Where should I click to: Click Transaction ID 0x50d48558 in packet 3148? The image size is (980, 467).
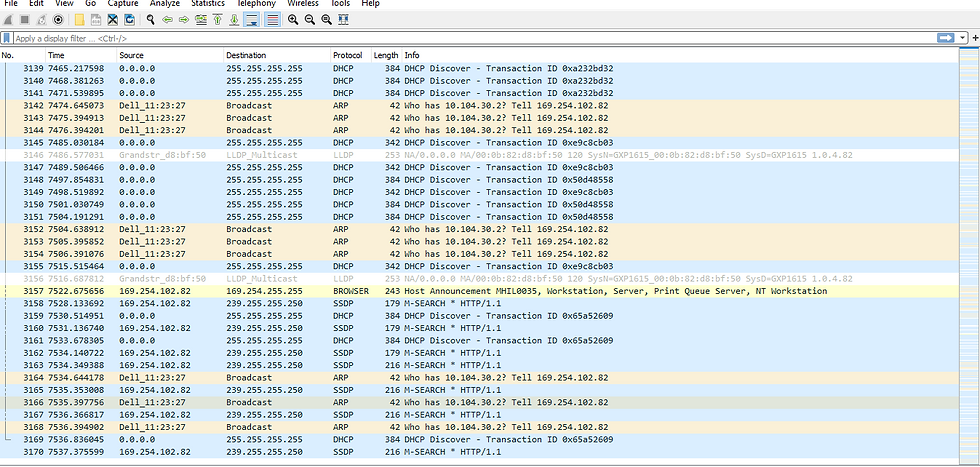[x=550, y=179]
